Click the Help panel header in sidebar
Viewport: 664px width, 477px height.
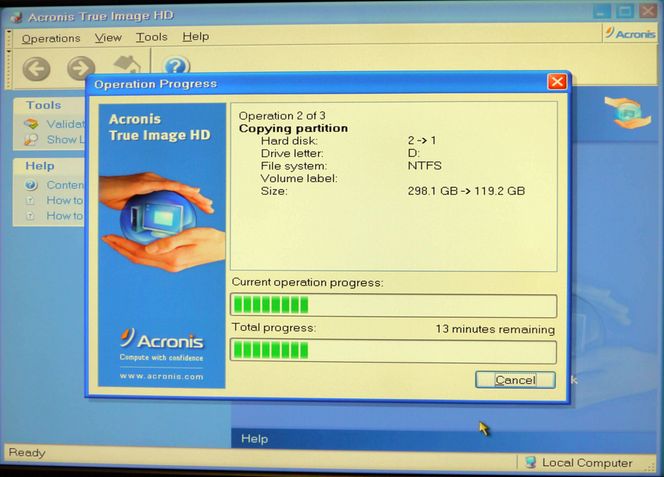[49, 166]
